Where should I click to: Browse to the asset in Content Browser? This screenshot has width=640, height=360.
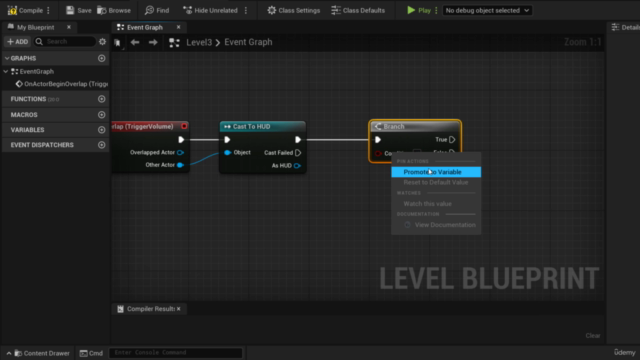pos(114,10)
